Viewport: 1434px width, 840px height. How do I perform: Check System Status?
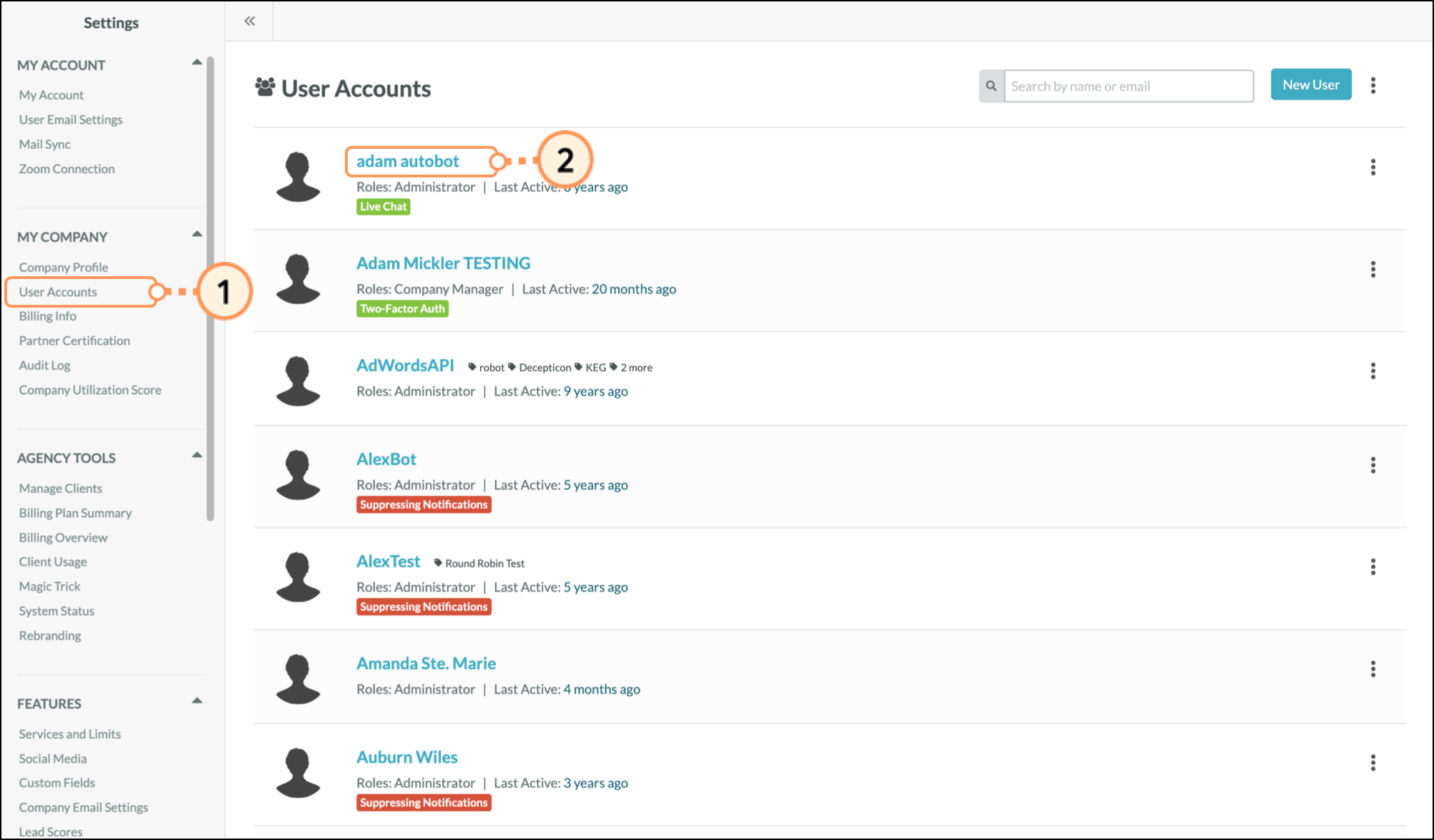(57, 611)
